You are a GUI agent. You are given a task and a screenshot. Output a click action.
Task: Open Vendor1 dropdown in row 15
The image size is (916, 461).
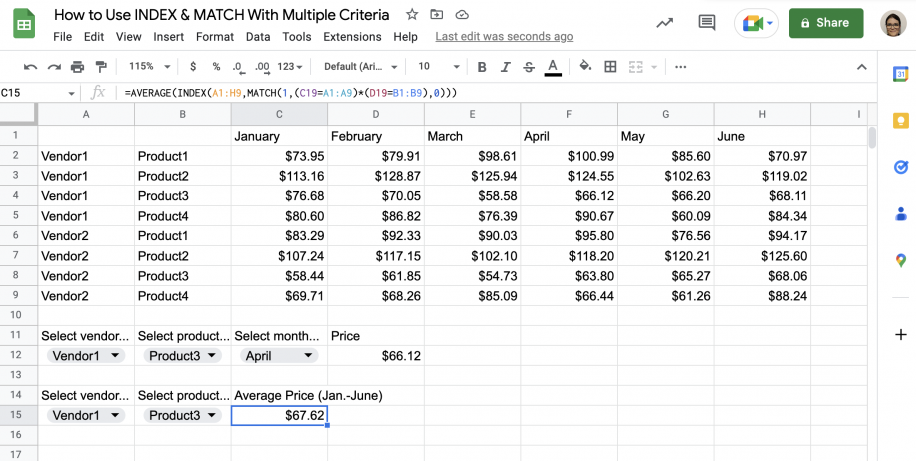[x=86, y=415]
